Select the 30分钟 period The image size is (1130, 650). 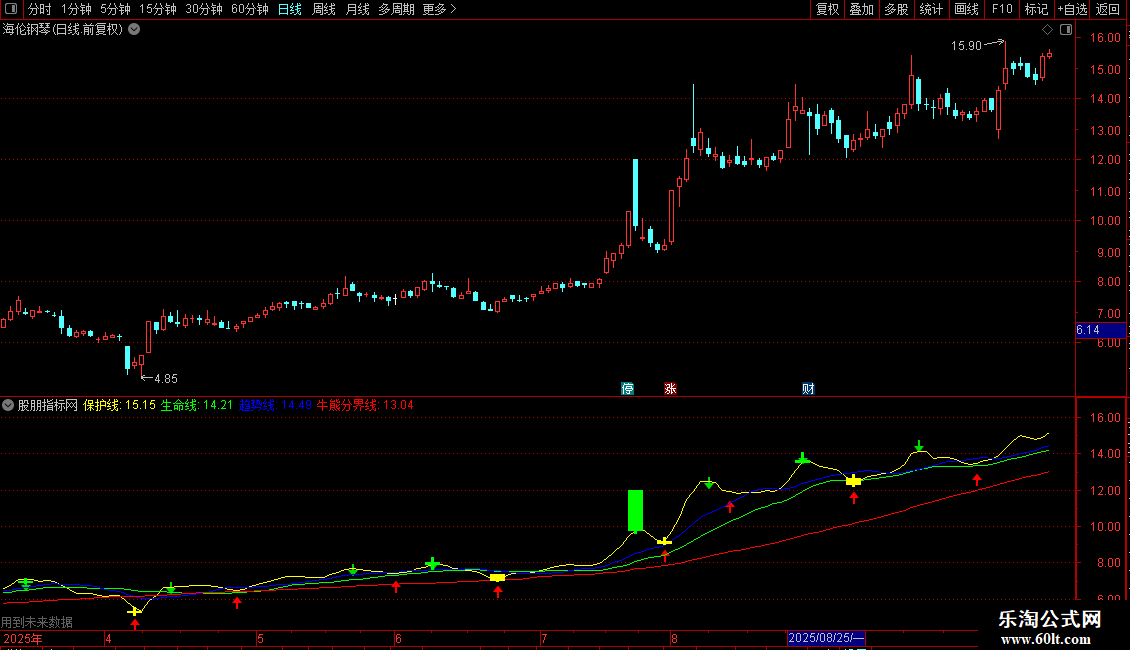click(204, 9)
